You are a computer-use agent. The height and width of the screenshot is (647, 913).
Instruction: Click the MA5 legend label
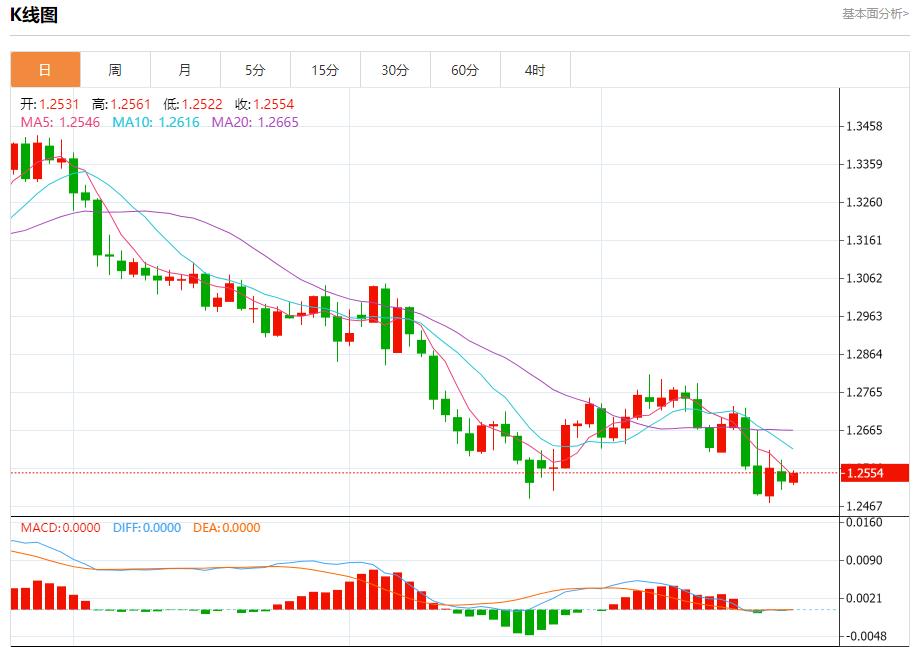coord(59,122)
